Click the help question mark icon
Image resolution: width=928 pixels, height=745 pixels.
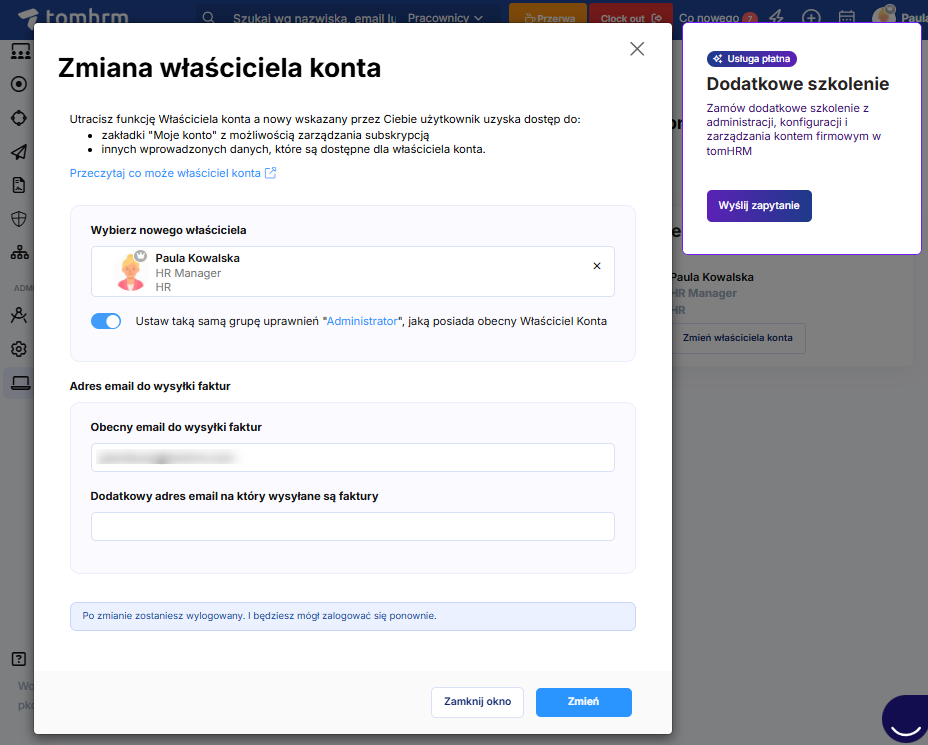18,659
